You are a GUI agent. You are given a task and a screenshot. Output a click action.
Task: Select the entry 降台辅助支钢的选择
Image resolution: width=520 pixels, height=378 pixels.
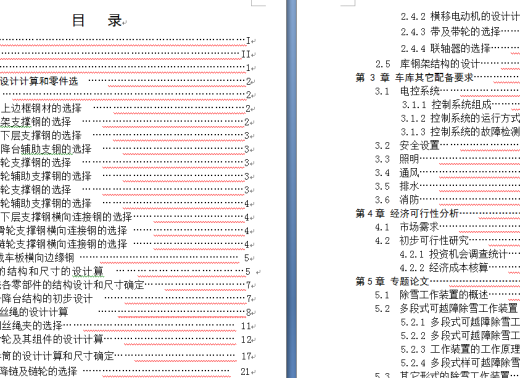pyautogui.click(x=46, y=149)
